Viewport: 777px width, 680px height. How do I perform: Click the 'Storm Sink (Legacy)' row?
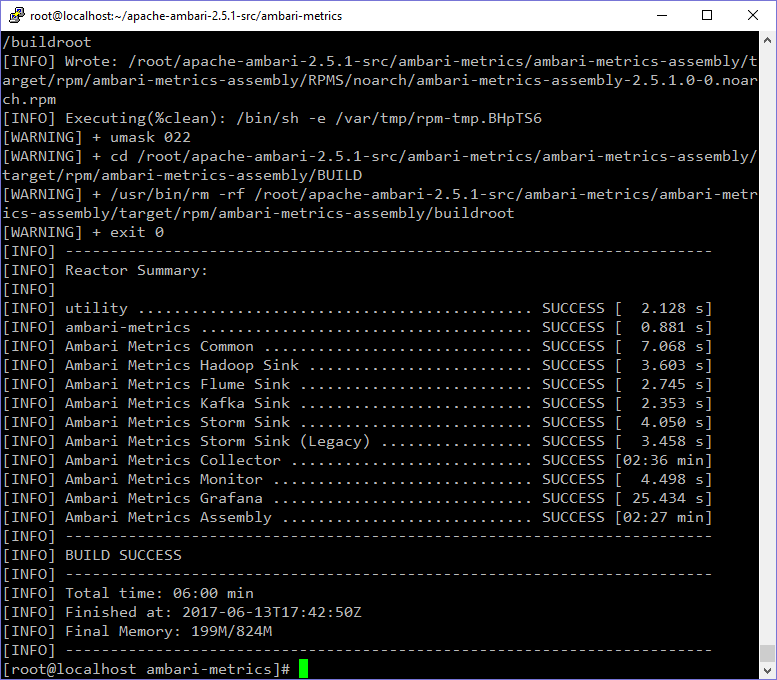357,442
